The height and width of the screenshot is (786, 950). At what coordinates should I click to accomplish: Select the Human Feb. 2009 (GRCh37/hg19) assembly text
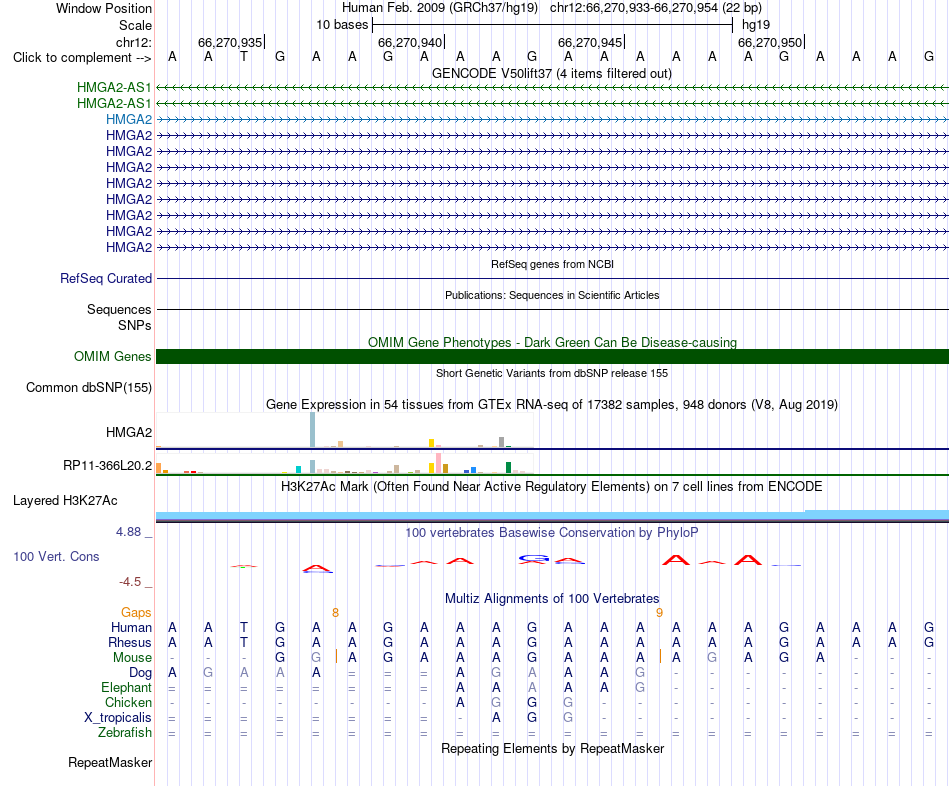click(440, 8)
